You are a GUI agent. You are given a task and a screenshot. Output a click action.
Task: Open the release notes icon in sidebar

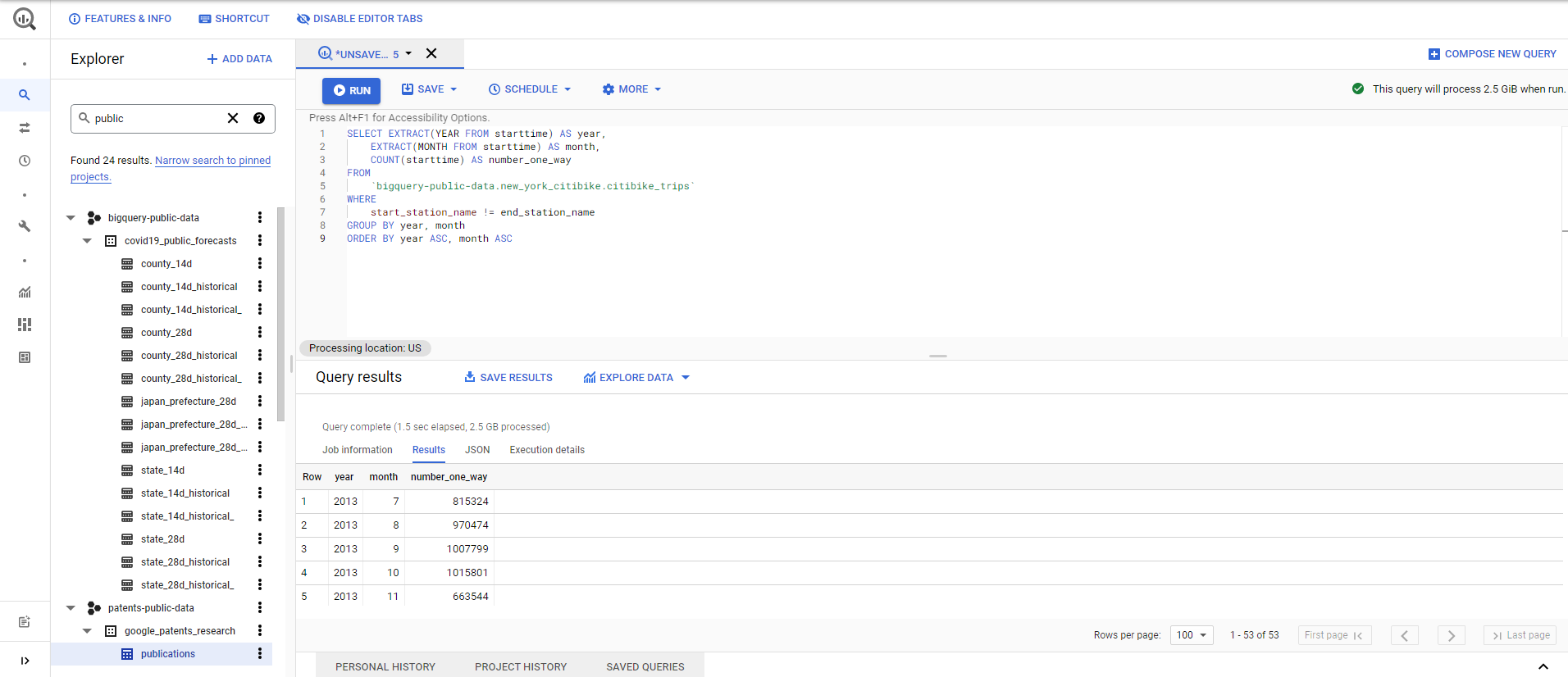25,622
